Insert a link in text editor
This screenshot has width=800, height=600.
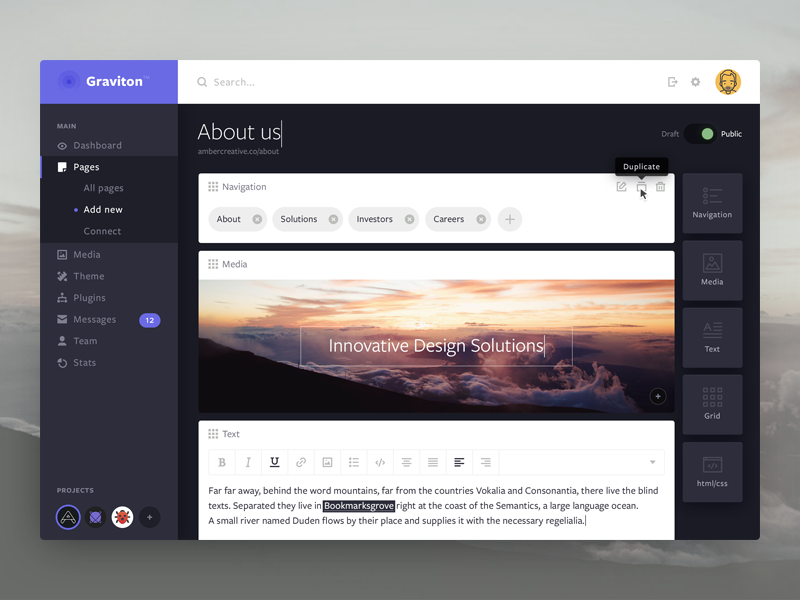coord(301,462)
